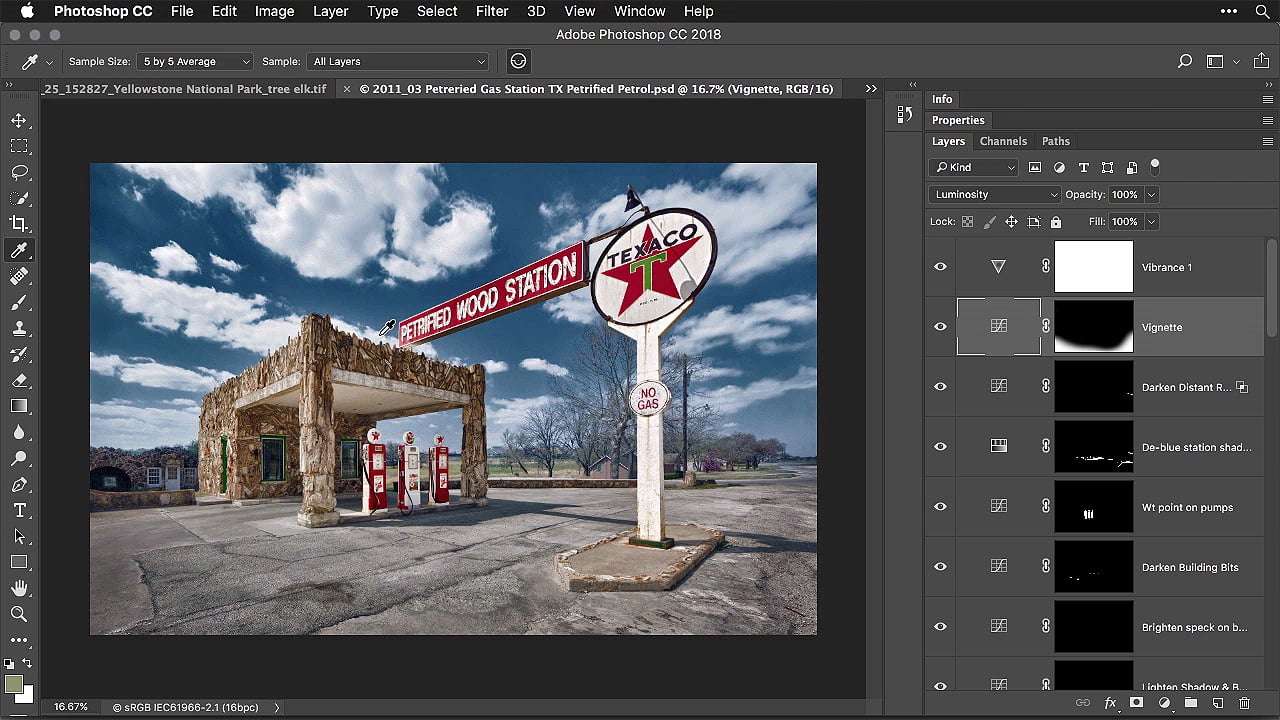Select the Hand tool
The height and width of the screenshot is (720, 1280).
(19, 588)
